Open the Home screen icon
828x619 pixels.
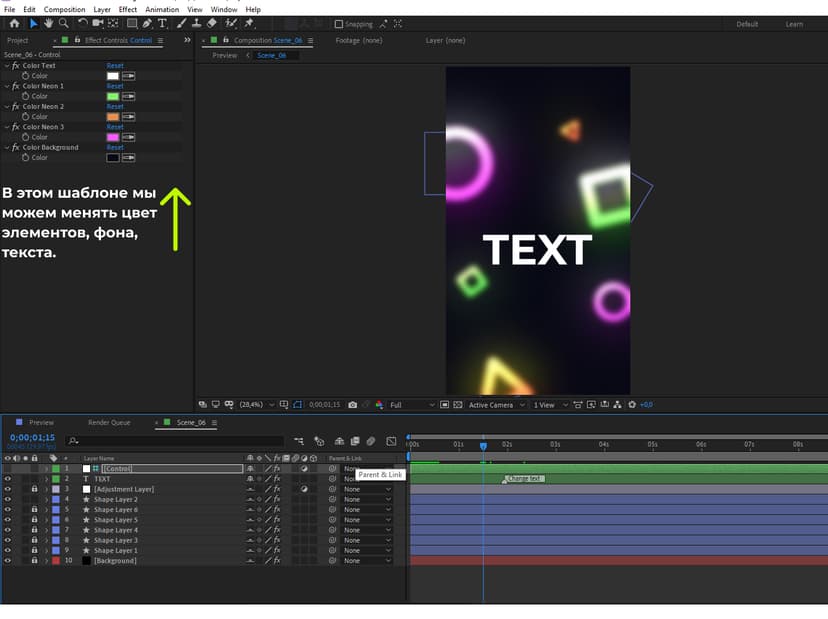[14, 23]
